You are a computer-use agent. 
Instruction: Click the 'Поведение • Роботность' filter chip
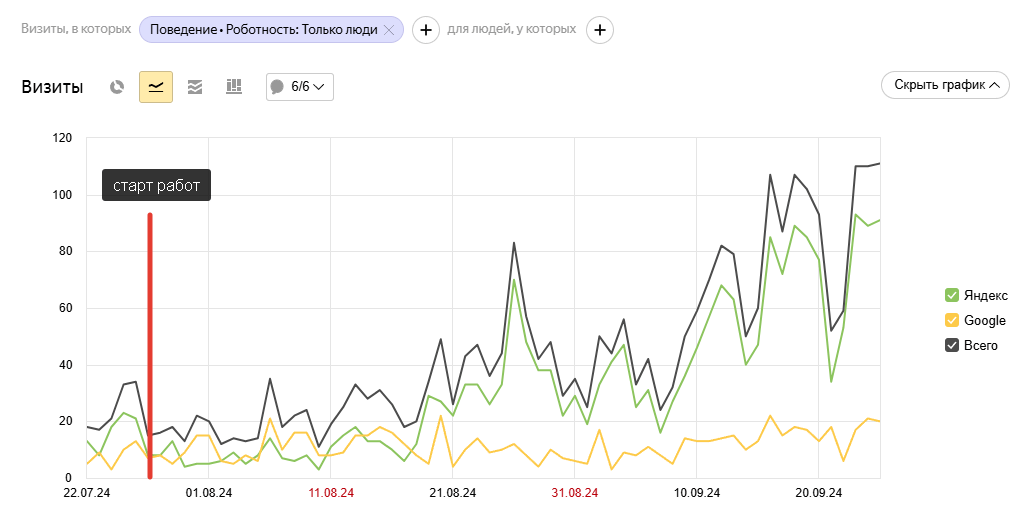click(263, 30)
